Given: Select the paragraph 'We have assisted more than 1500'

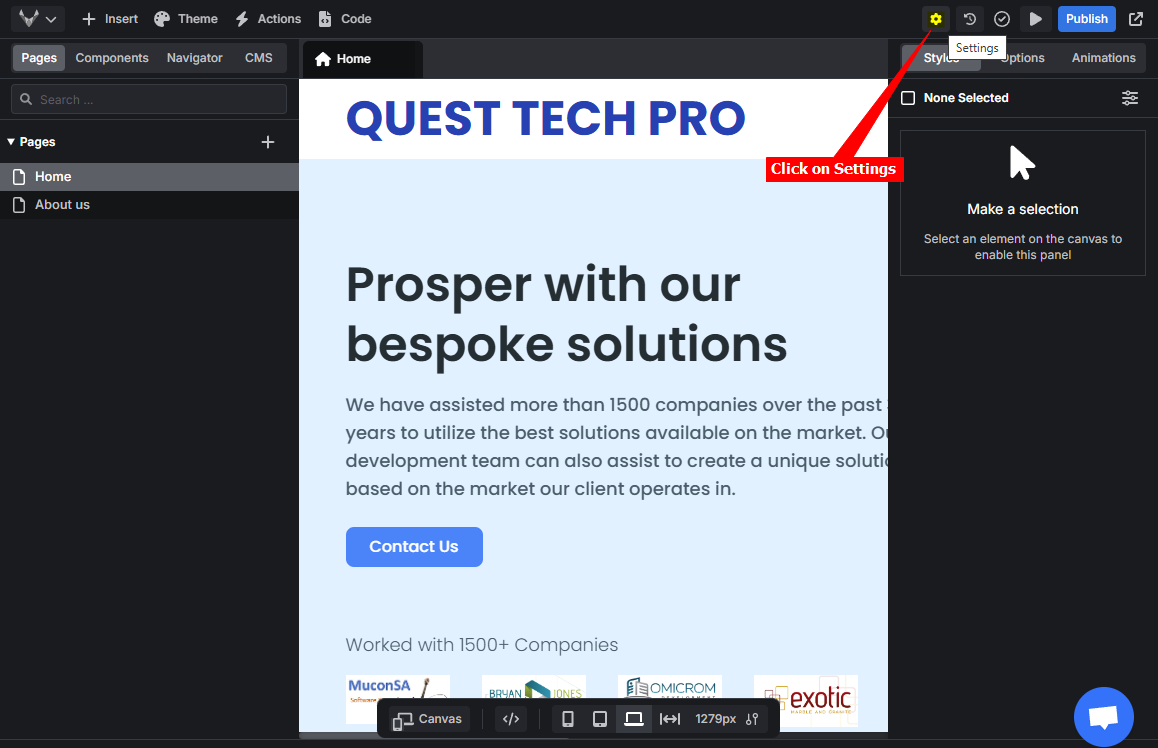Looking at the screenshot, I should [617, 447].
